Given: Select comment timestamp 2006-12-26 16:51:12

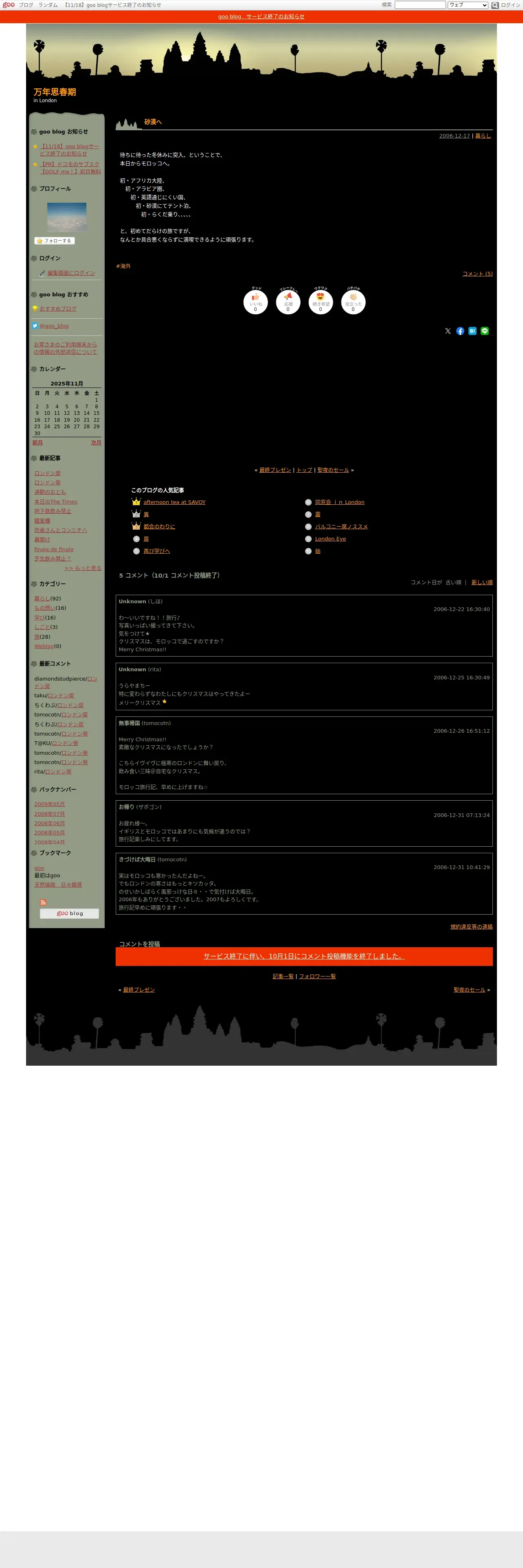Looking at the screenshot, I should pyautogui.click(x=461, y=731).
